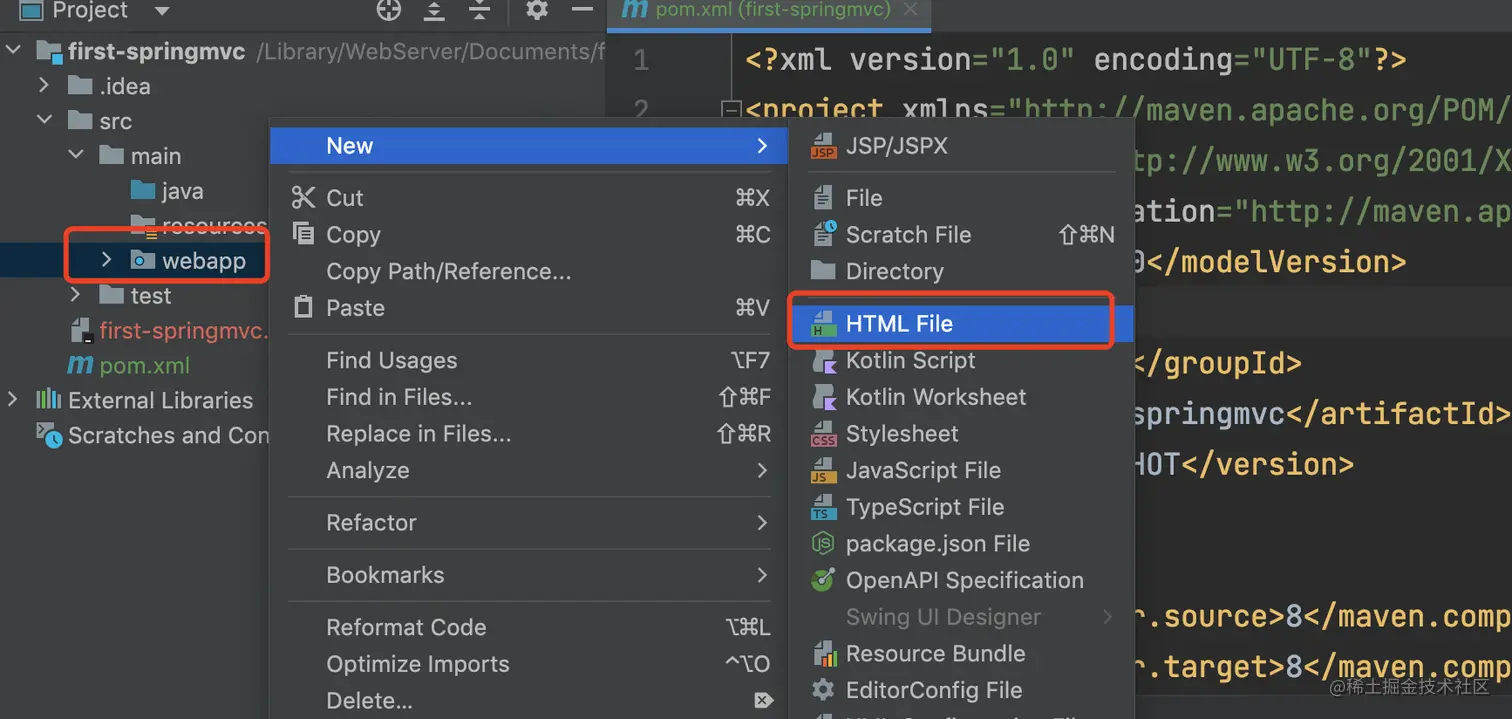Click the Collapse All toolbar icon
This screenshot has width=1512, height=719.
[480, 11]
